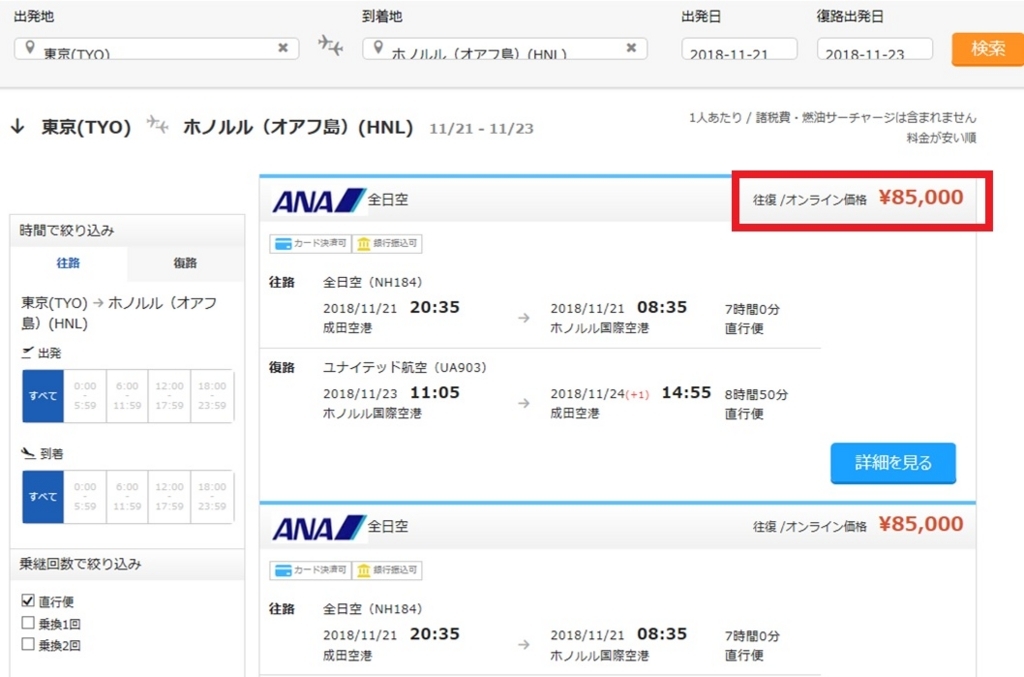Select すべて under the 到着 time filter
This screenshot has width=1024, height=677.
pyautogui.click(x=43, y=496)
